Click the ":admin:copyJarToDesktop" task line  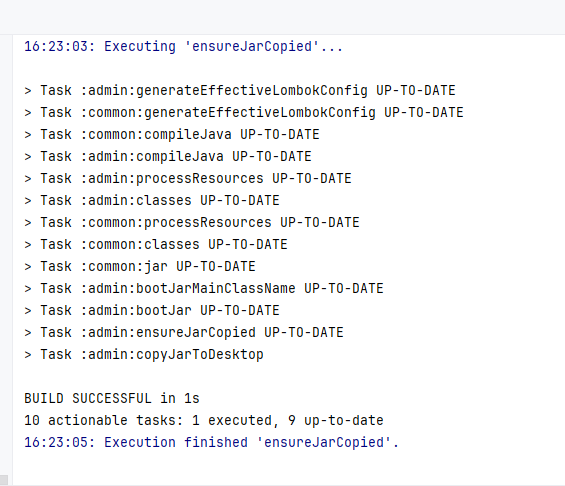point(144,355)
